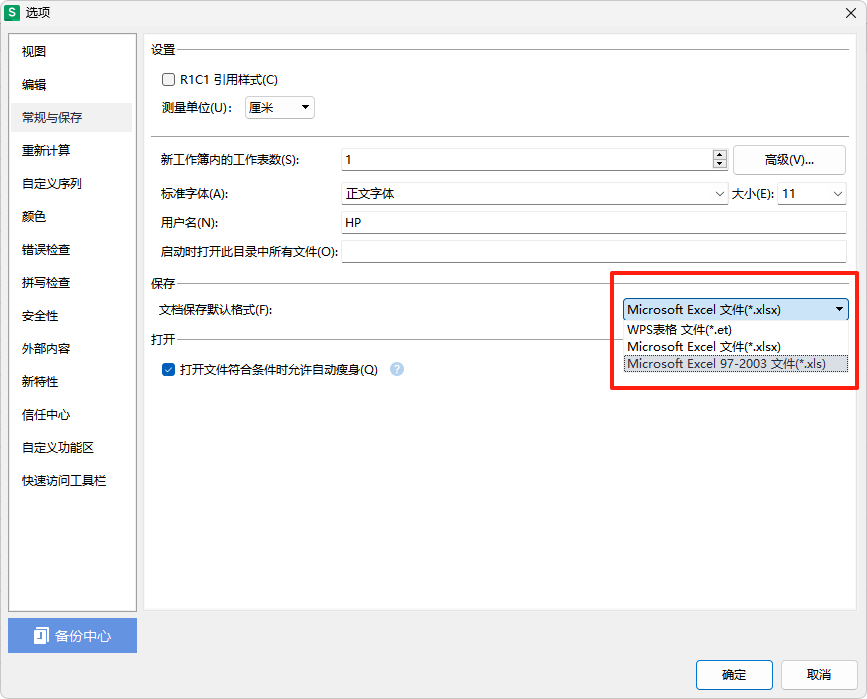Open the 视图 settings category
The width and height of the screenshot is (867, 699).
click(71, 51)
